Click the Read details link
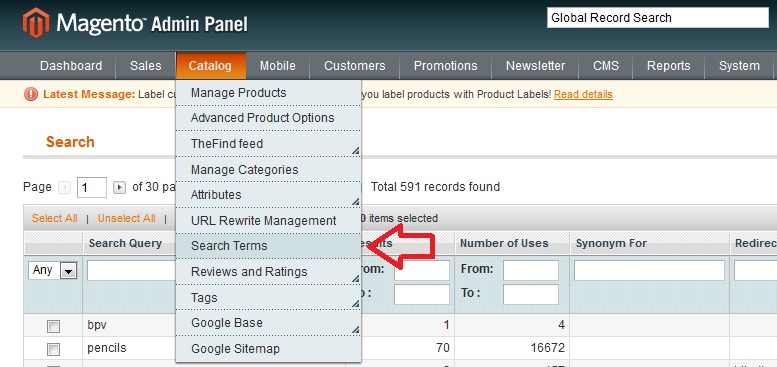The height and width of the screenshot is (367, 777). click(x=583, y=94)
